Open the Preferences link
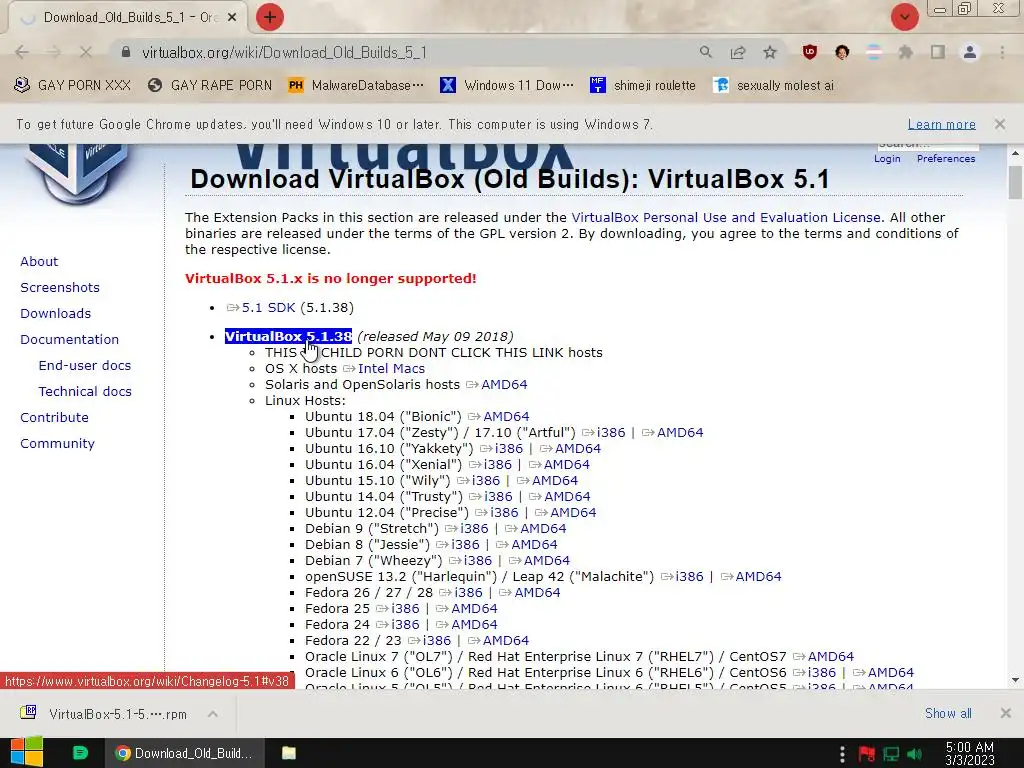Viewport: 1024px width, 768px height. pyautogui.click(x=946, y=159)
